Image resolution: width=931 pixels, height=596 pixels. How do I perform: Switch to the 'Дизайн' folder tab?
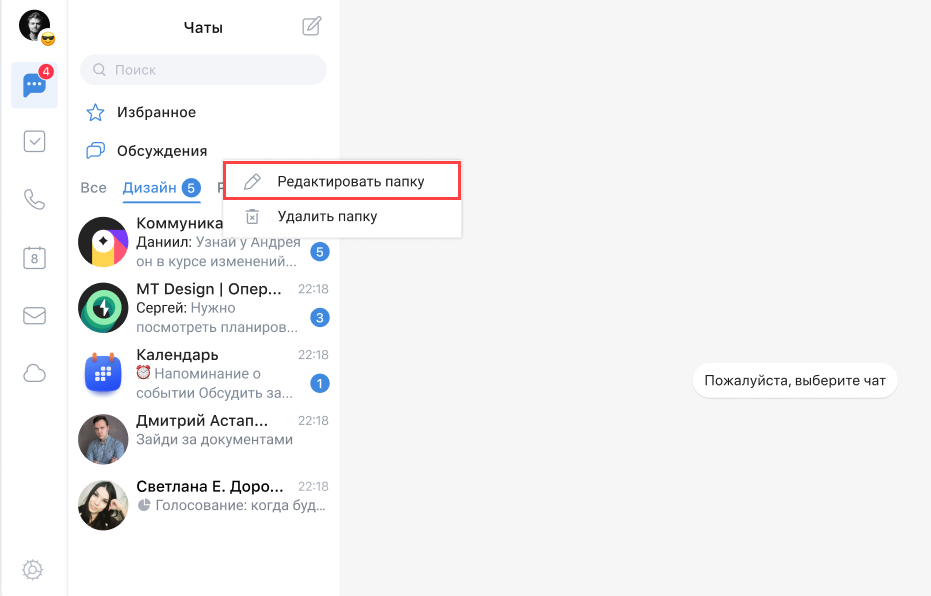150,188
